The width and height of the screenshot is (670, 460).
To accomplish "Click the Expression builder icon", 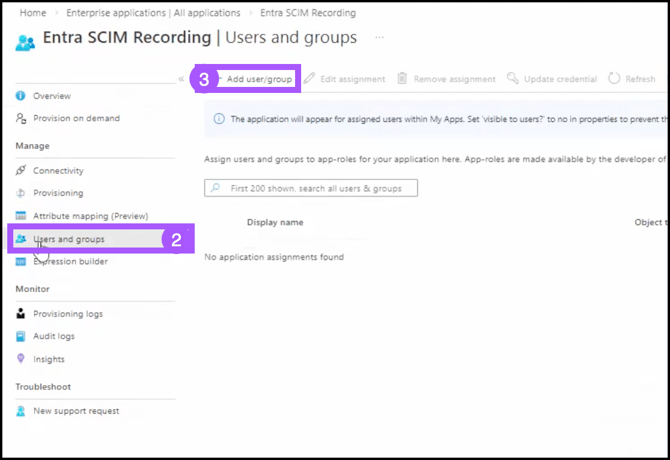I will (21, 262).
